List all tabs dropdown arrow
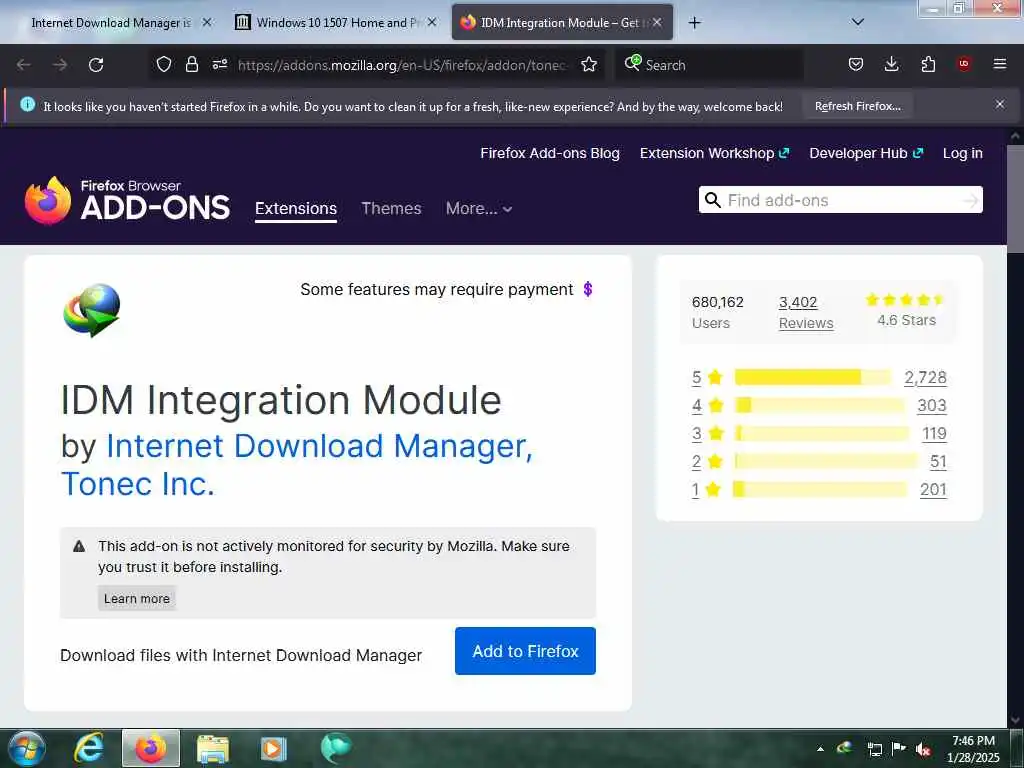 click(858, 22)
